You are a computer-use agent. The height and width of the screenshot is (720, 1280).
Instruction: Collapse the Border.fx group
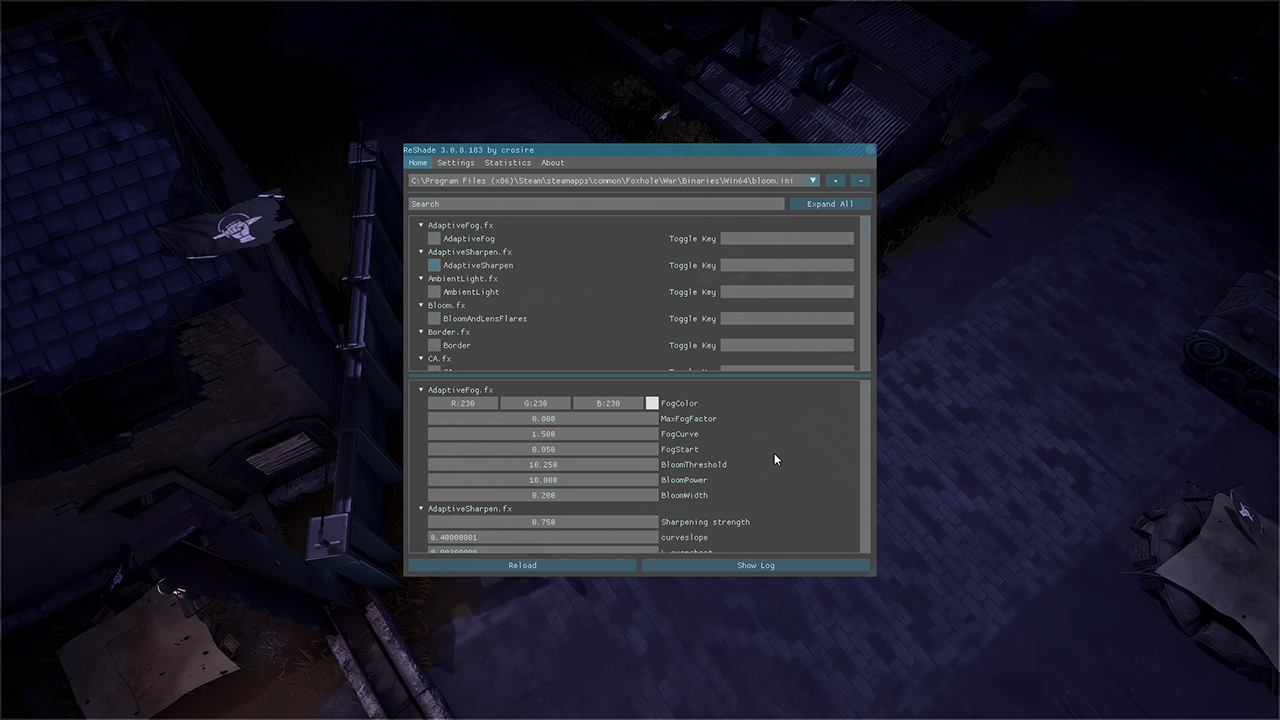tap(421, 332)
